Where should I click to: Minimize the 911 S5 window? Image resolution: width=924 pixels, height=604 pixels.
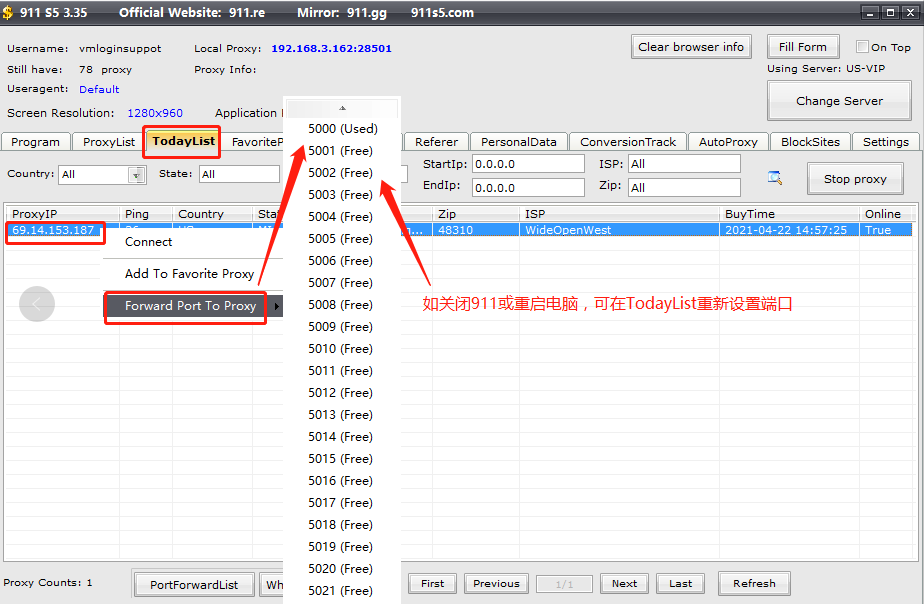point(870,13)
